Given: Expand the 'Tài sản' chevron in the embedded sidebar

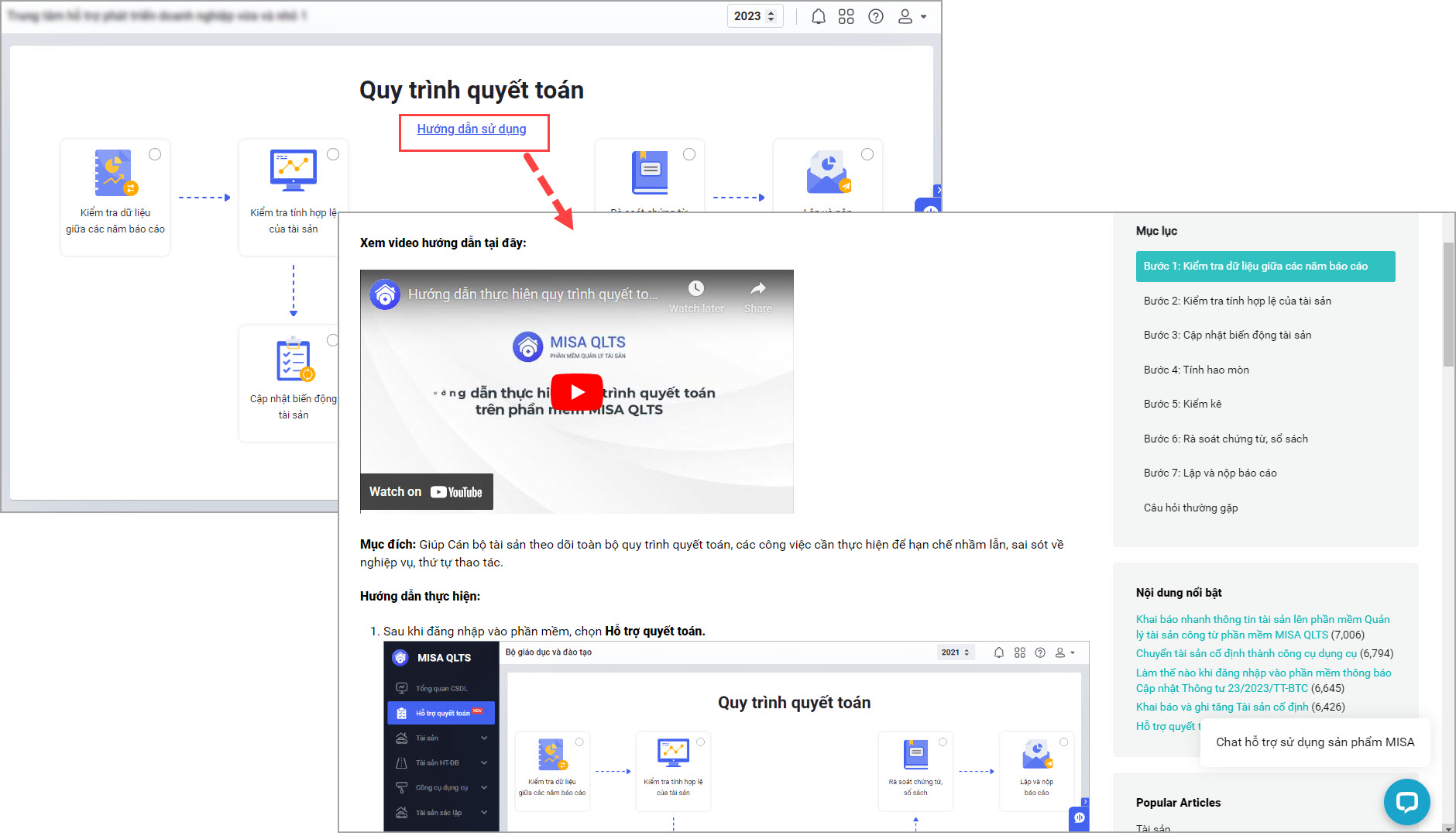Looking at the screenshot, I should [x=484, y=738].
